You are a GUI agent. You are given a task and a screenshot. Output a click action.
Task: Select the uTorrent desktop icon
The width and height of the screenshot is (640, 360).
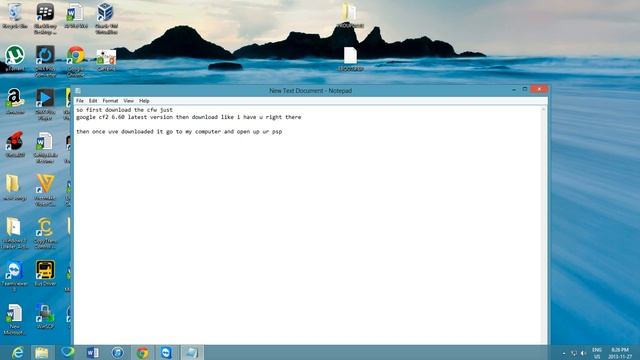pos(15,58)
